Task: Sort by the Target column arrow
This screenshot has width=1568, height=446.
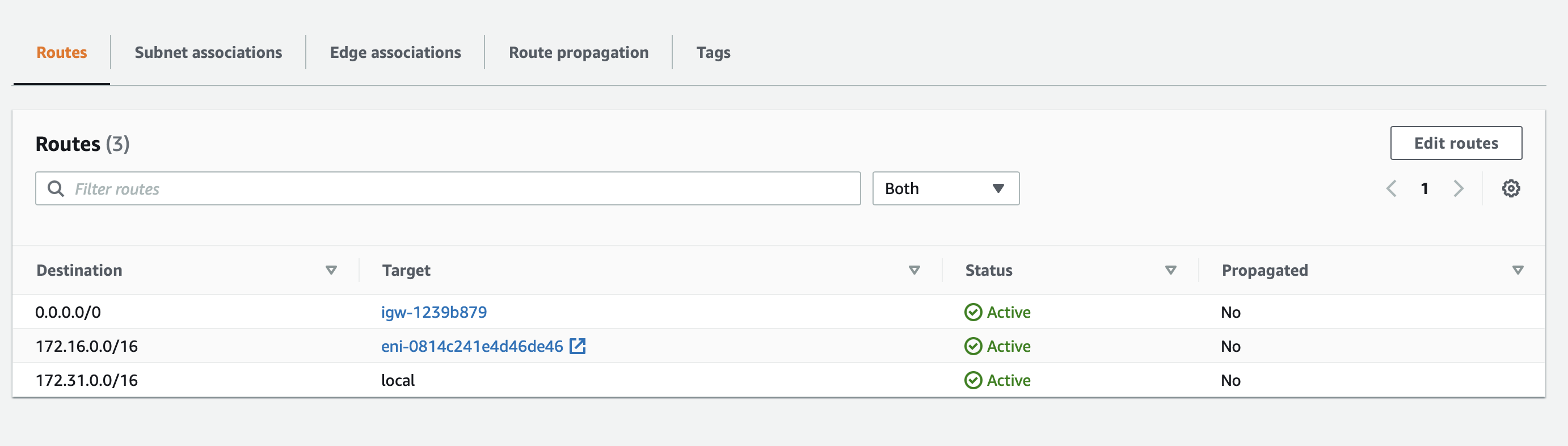Action: point(914,270)
